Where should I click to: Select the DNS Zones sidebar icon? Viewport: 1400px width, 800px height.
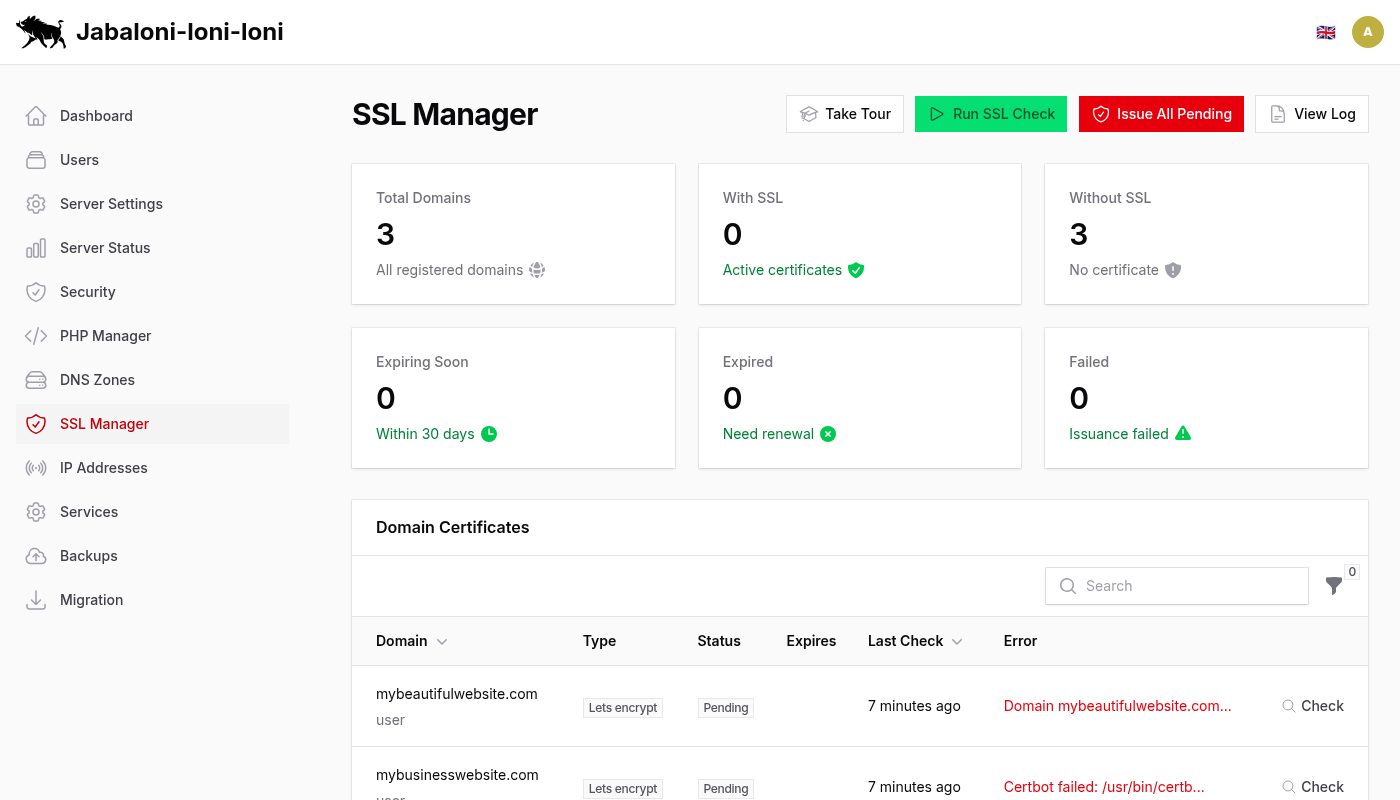pyautogui.click(x=36, y=379)
